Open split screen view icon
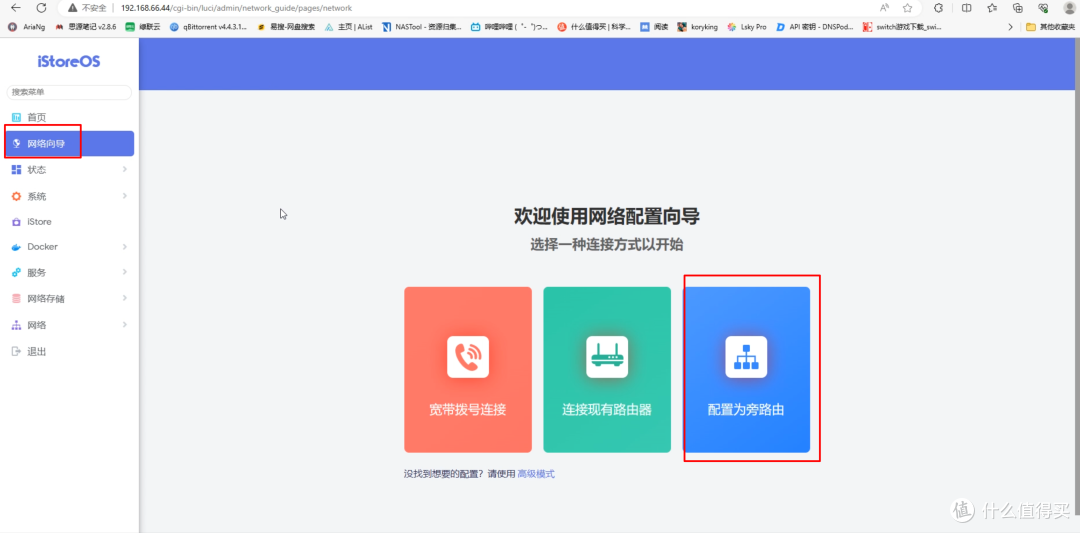The height and width of the screenshot is (533, 1080). pos(967,8)
